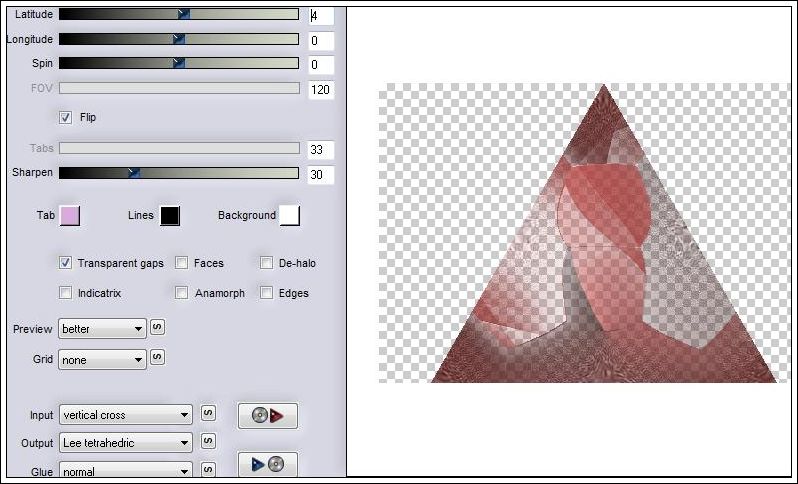Click the Output label
Screen dimensions: 798x484
pyautogui.click(x=37, y=443)
